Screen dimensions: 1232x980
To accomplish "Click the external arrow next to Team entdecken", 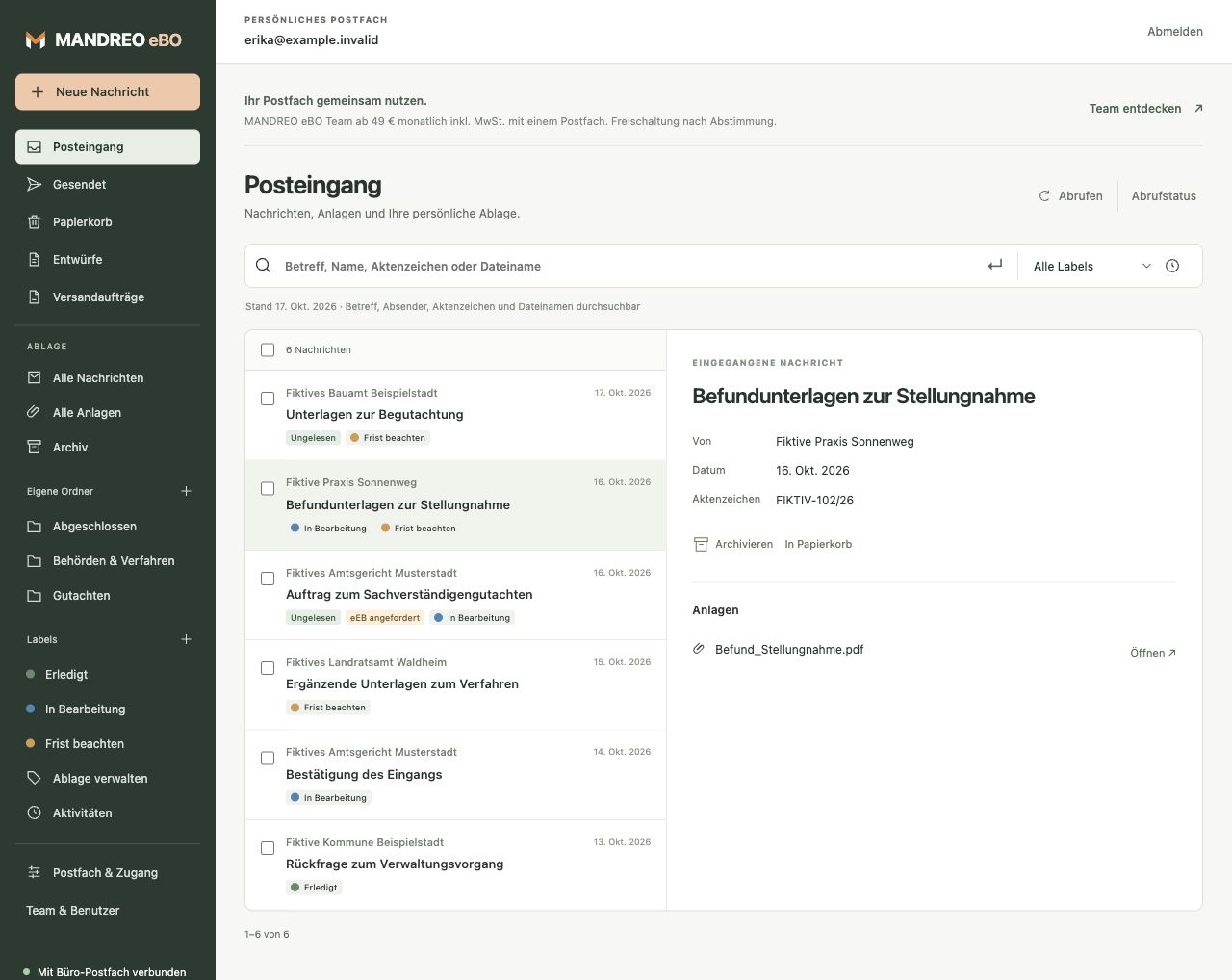I will tap(1198, 108).
